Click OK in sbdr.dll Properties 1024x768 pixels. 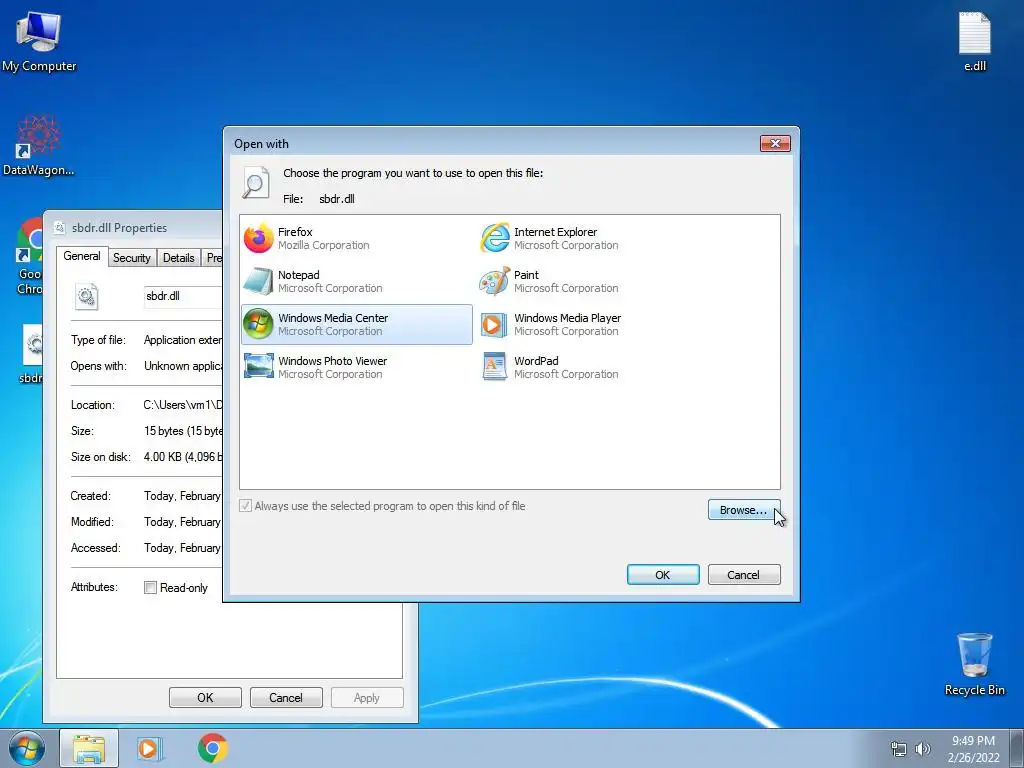click(x=205, y=697)
